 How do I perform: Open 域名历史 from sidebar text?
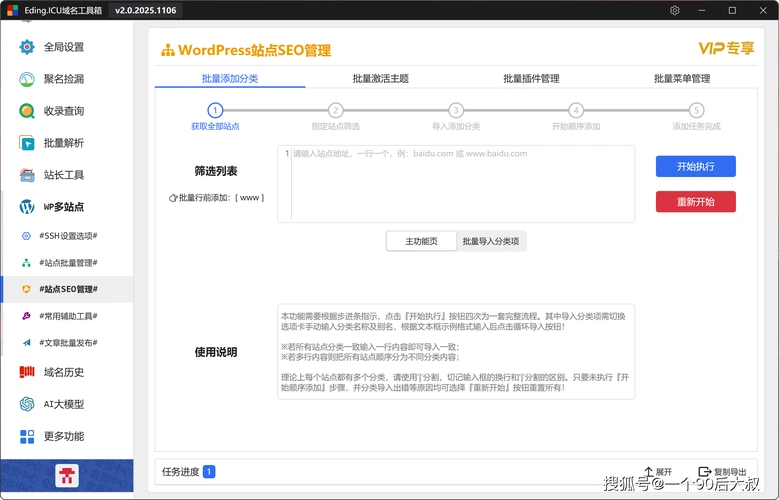point(64,372)
